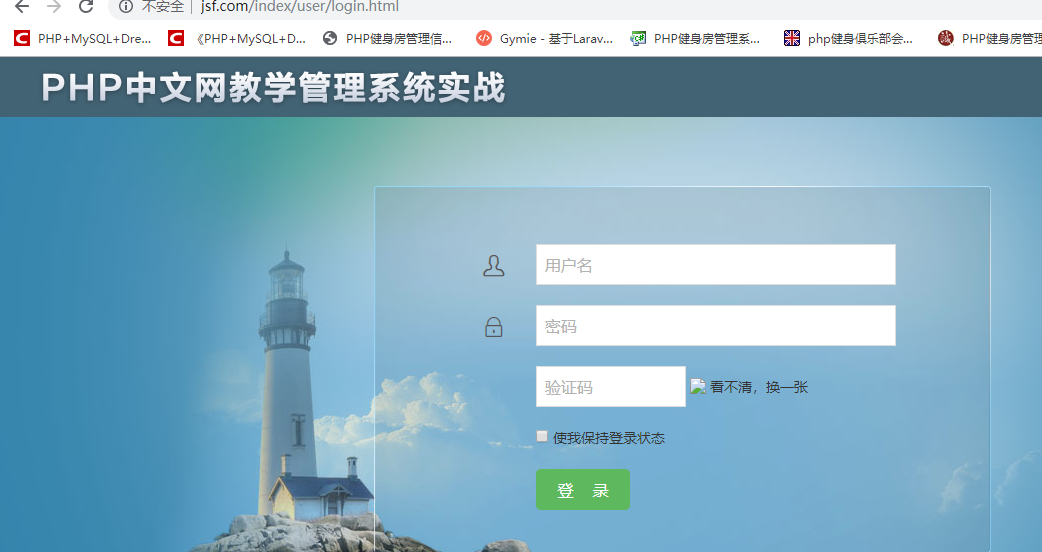
Task: Open the PHP健身房管理信... bookmark
Action: tap(387, 39)
